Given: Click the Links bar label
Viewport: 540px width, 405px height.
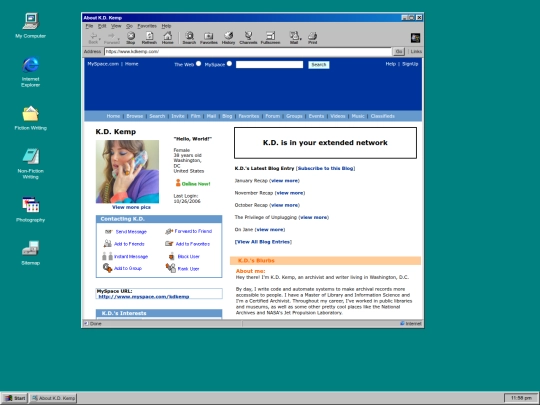Looking at the screenshot, I should (x=416, y=51).
